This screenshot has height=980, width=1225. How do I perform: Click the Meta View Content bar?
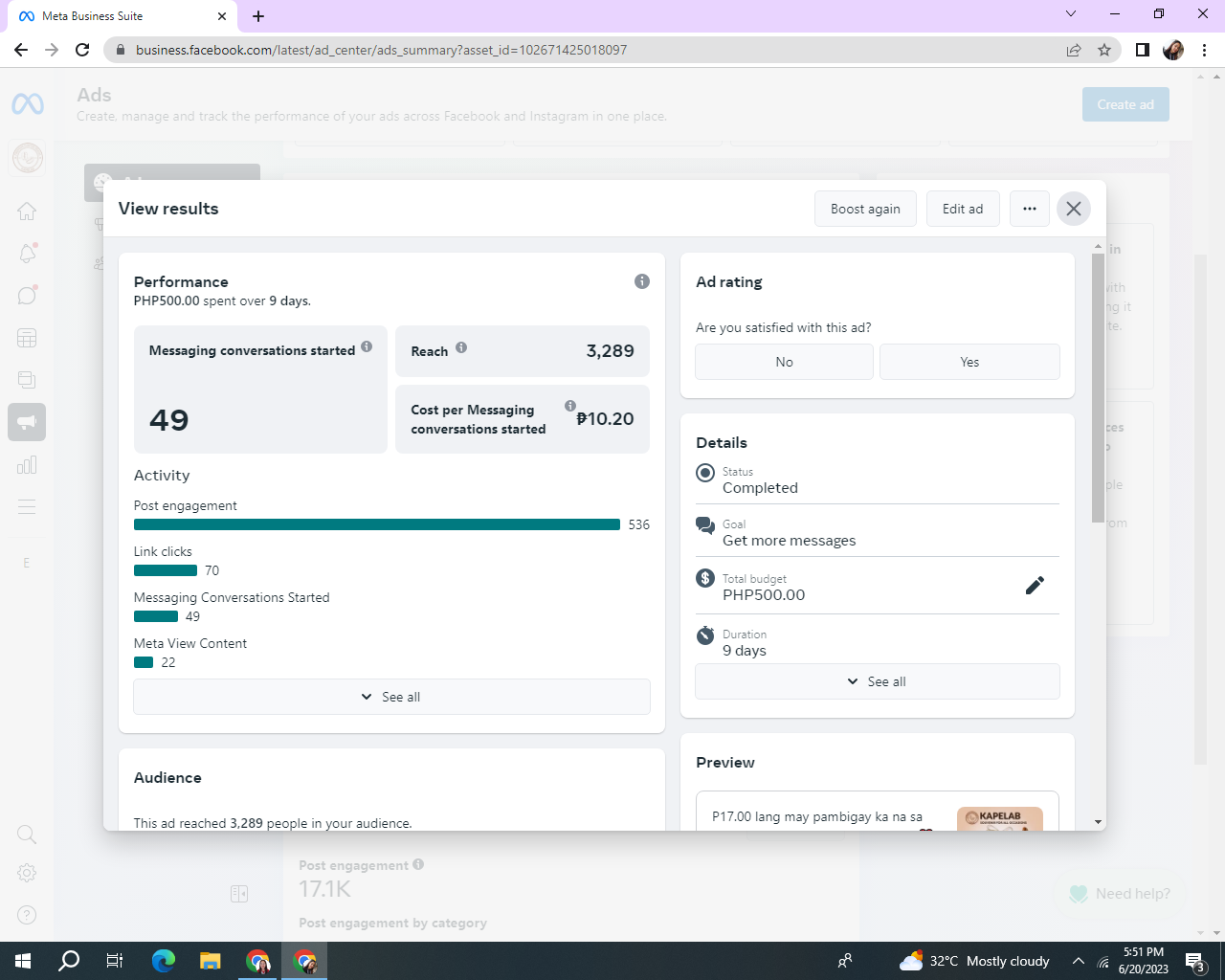(x=144, y=662)
